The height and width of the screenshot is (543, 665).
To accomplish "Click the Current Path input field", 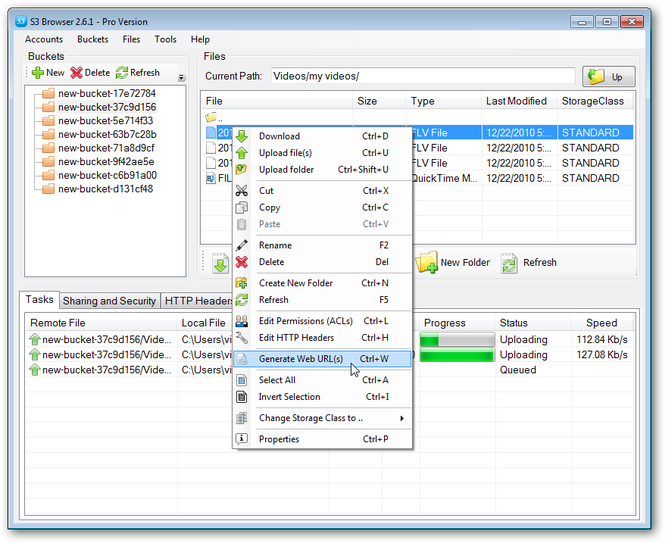I will (x=423, y=77).
